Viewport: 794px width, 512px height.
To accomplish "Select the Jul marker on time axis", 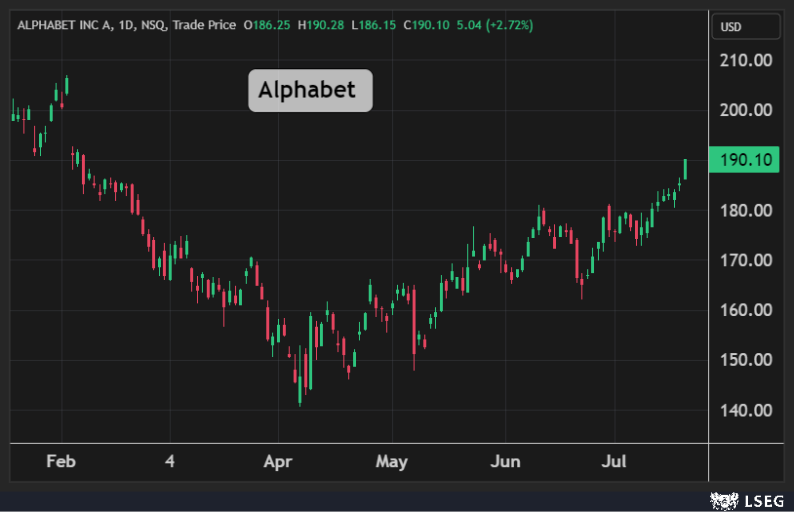I will (615, 462).
